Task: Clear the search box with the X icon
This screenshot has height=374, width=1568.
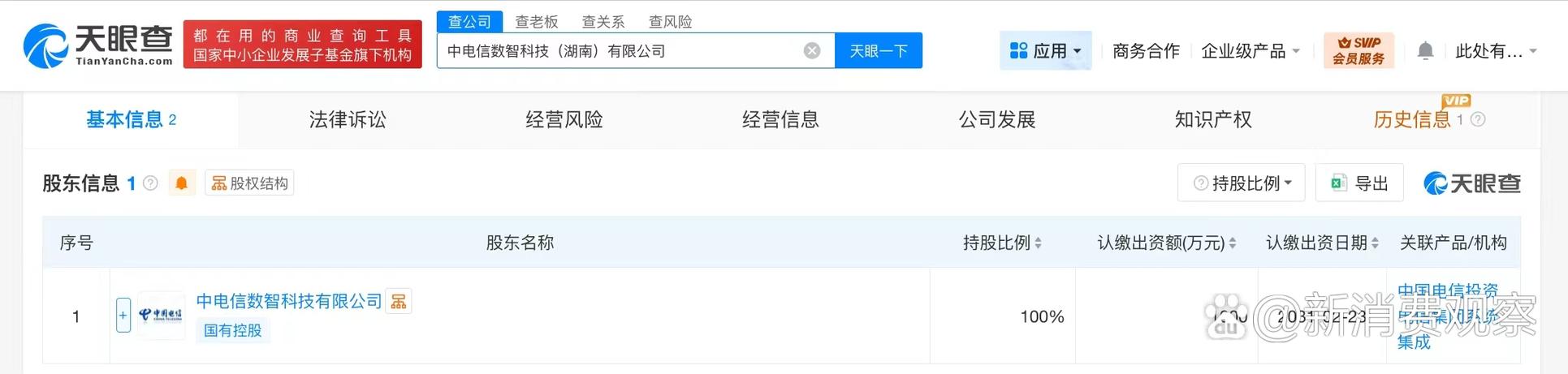Action: point(811,51)
